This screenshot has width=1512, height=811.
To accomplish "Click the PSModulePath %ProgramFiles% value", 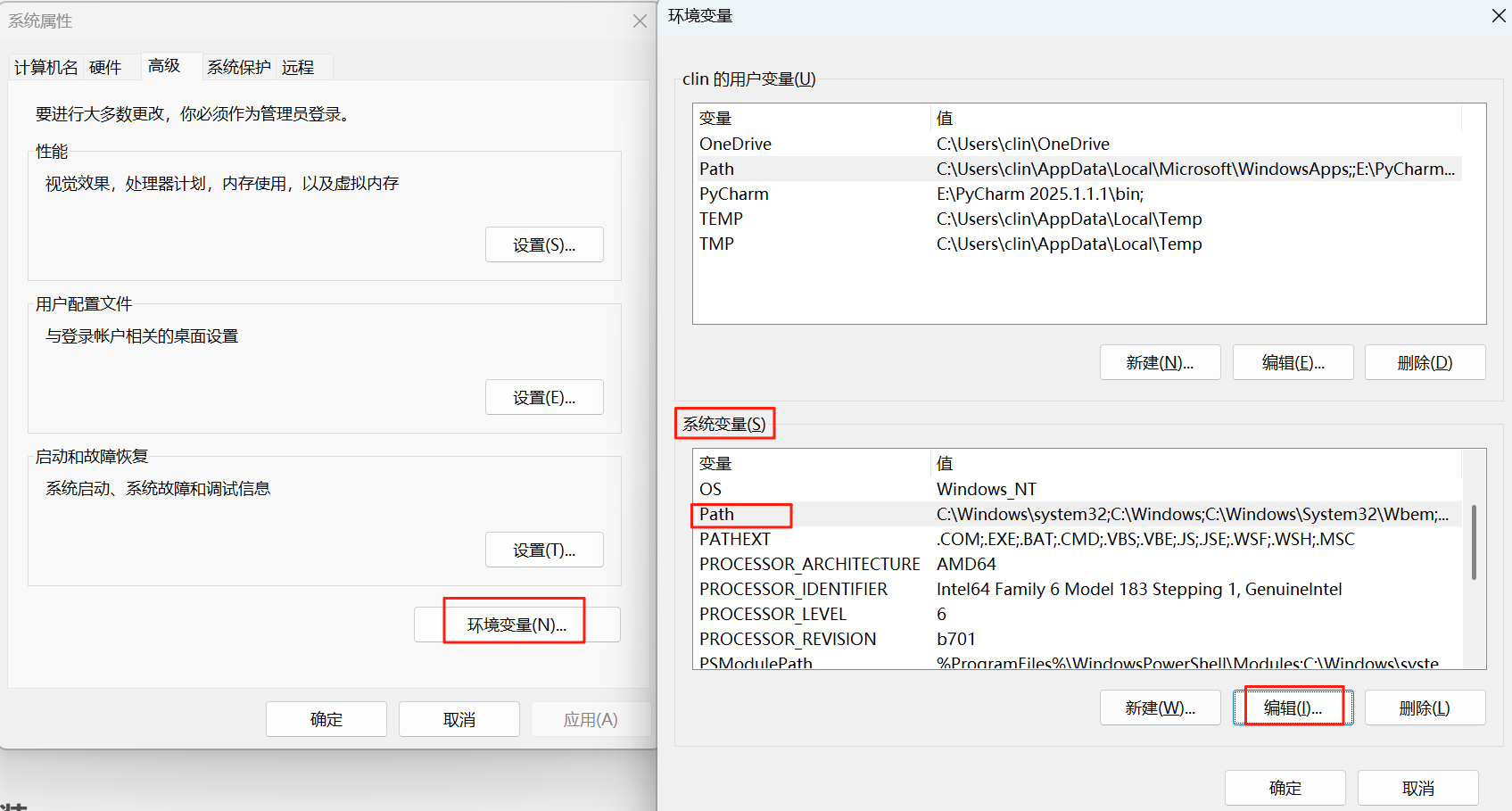I will pyautogui.click(x=1187, y=662).
